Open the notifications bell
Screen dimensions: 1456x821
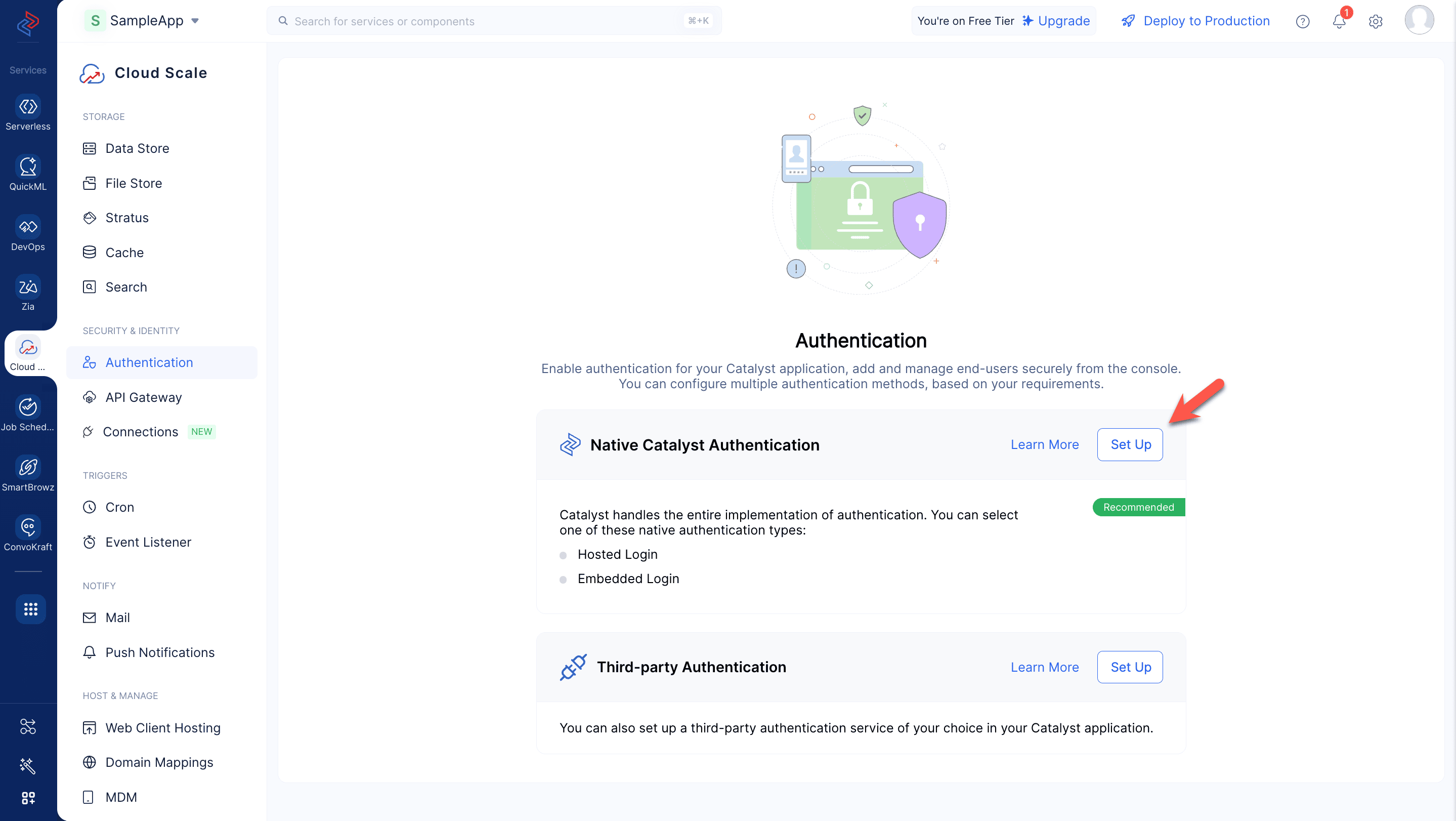click(x=1339, y=21)
